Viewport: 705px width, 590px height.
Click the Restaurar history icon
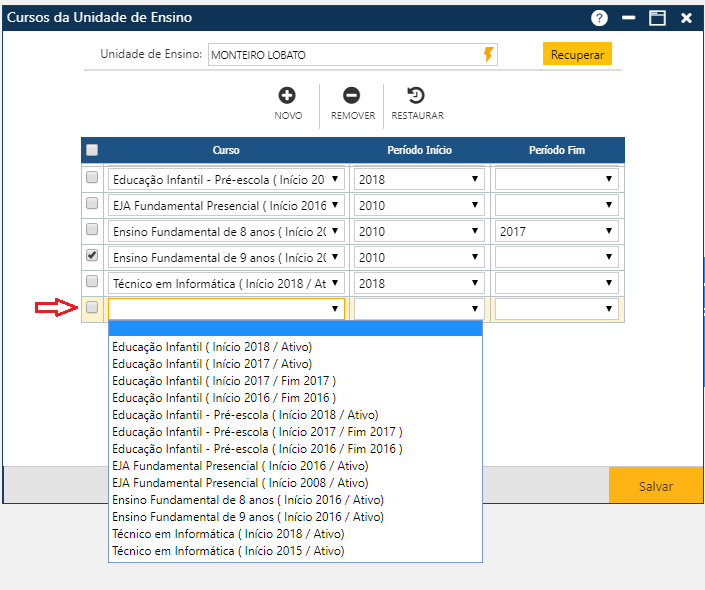[x=417, y=96]
